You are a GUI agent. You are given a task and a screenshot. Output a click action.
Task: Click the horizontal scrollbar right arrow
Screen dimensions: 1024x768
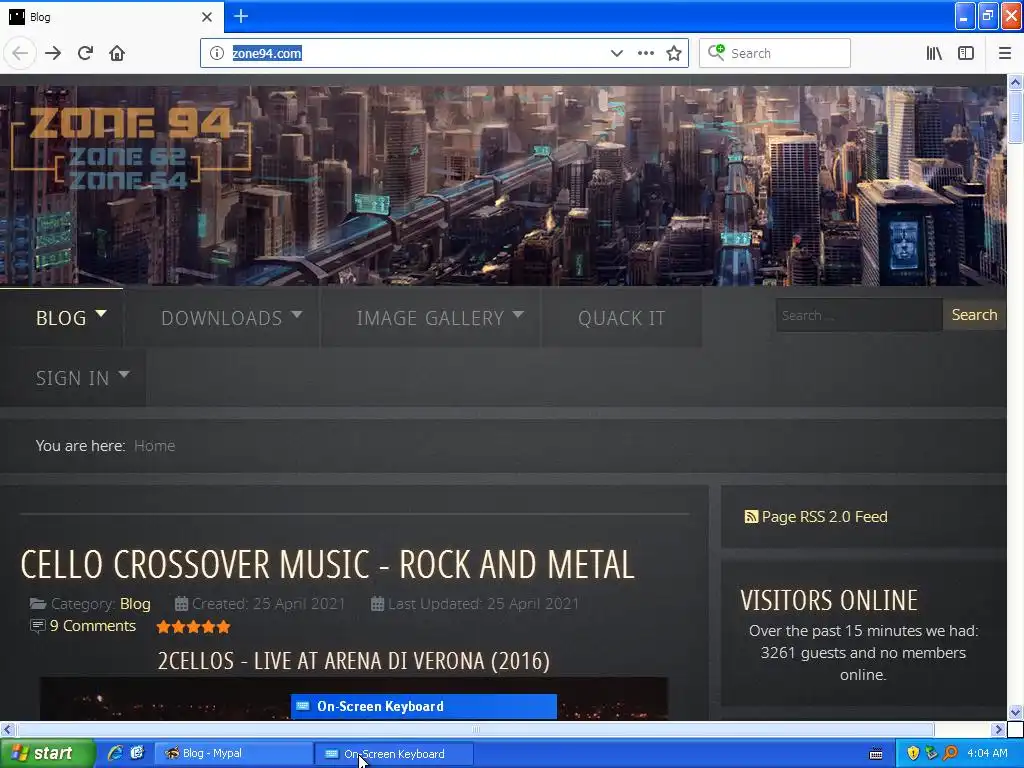coord(999,729)
